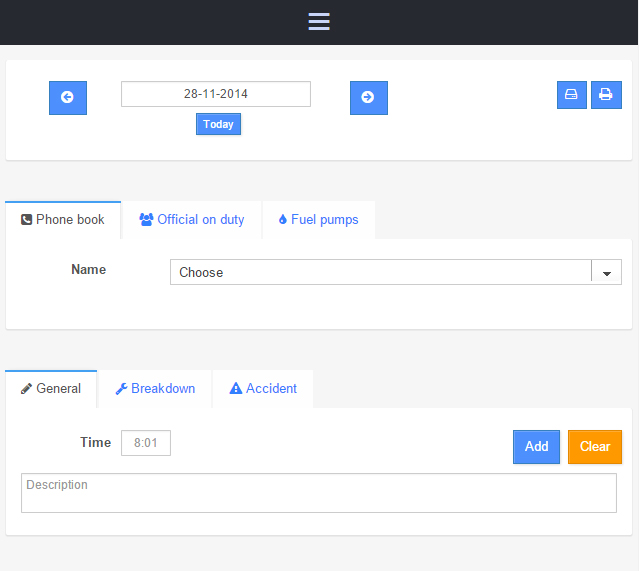The image size is (639, 571).
Task: Switch to the Phone book tab
Action: [63, 220]
